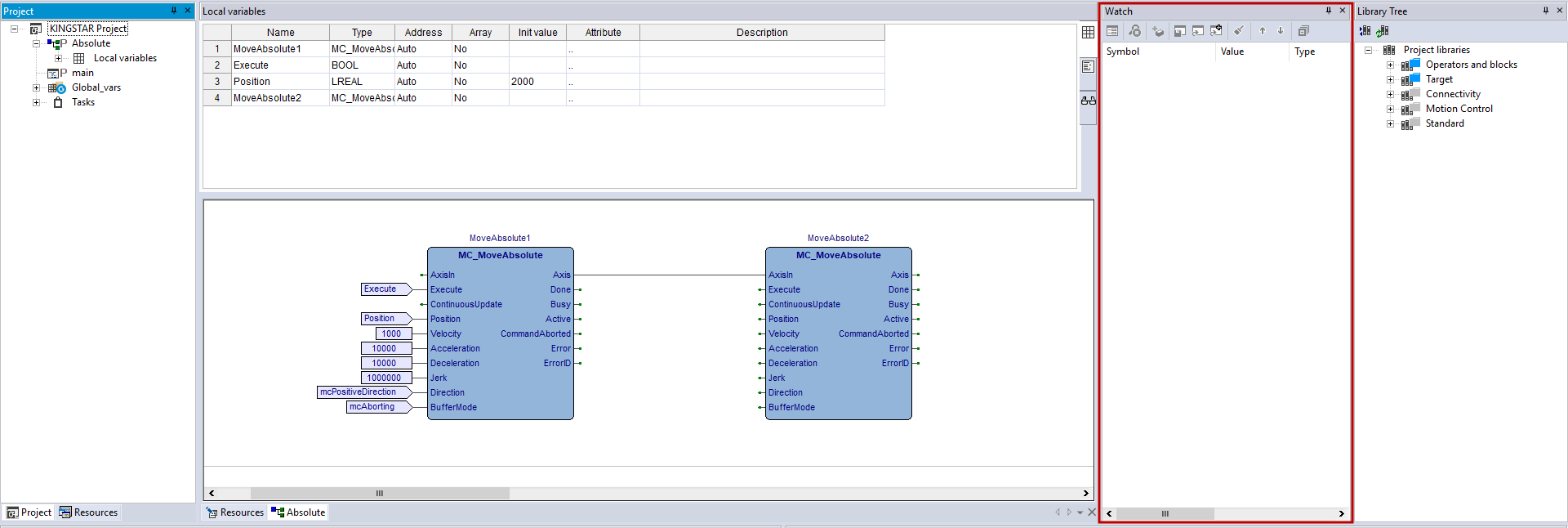This screenshot has height=528, width=1568.
Task: Click the glasses icon beside the variables table
Action: pyautogui.click(x=1088, y=101)
